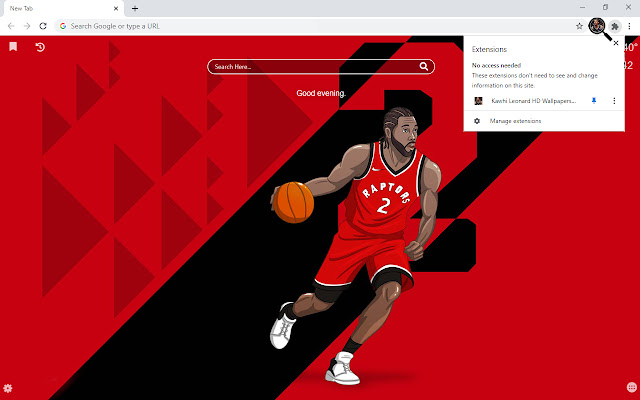This screenshot has height=400, width=640.
Task: Minimize the browser window
Action: (582, 7)
